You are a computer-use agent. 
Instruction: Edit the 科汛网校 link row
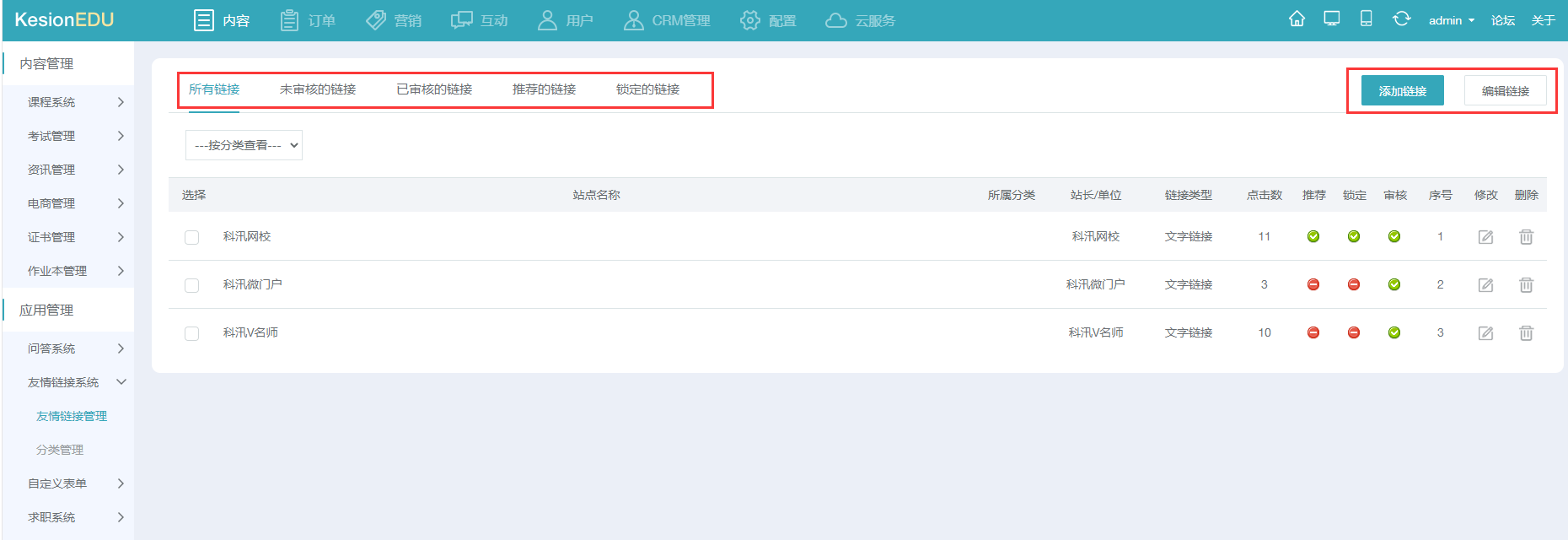(1485, 237)
